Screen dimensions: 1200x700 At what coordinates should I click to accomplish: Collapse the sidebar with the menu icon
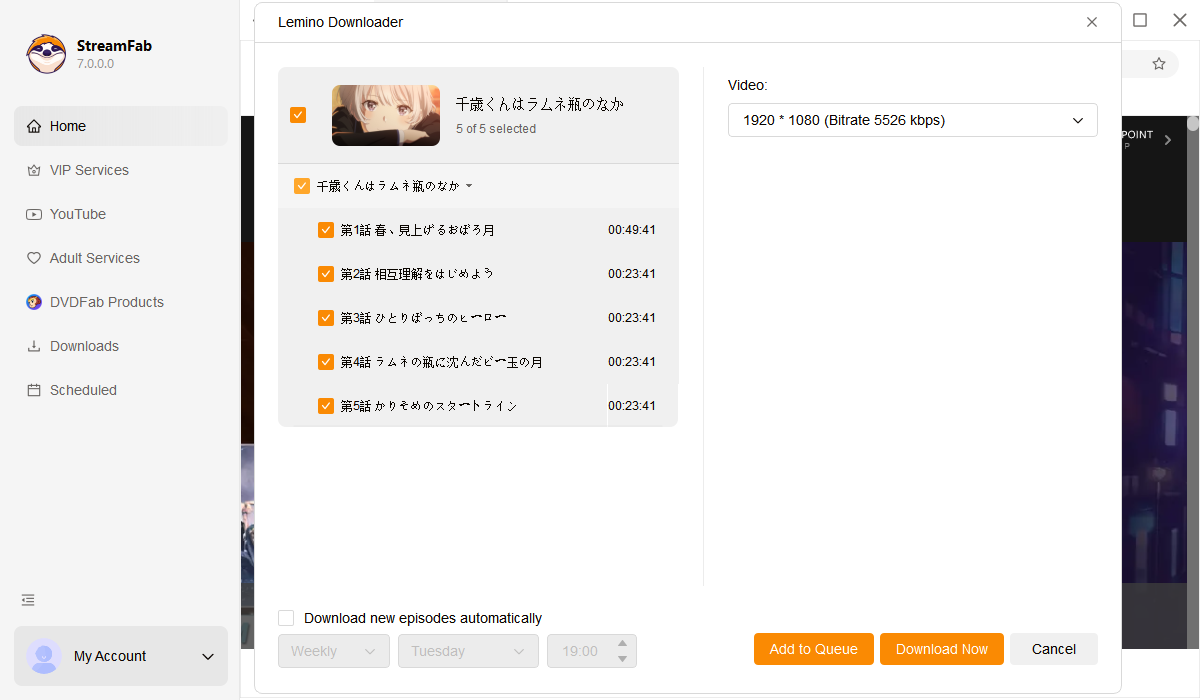[28, 600]
